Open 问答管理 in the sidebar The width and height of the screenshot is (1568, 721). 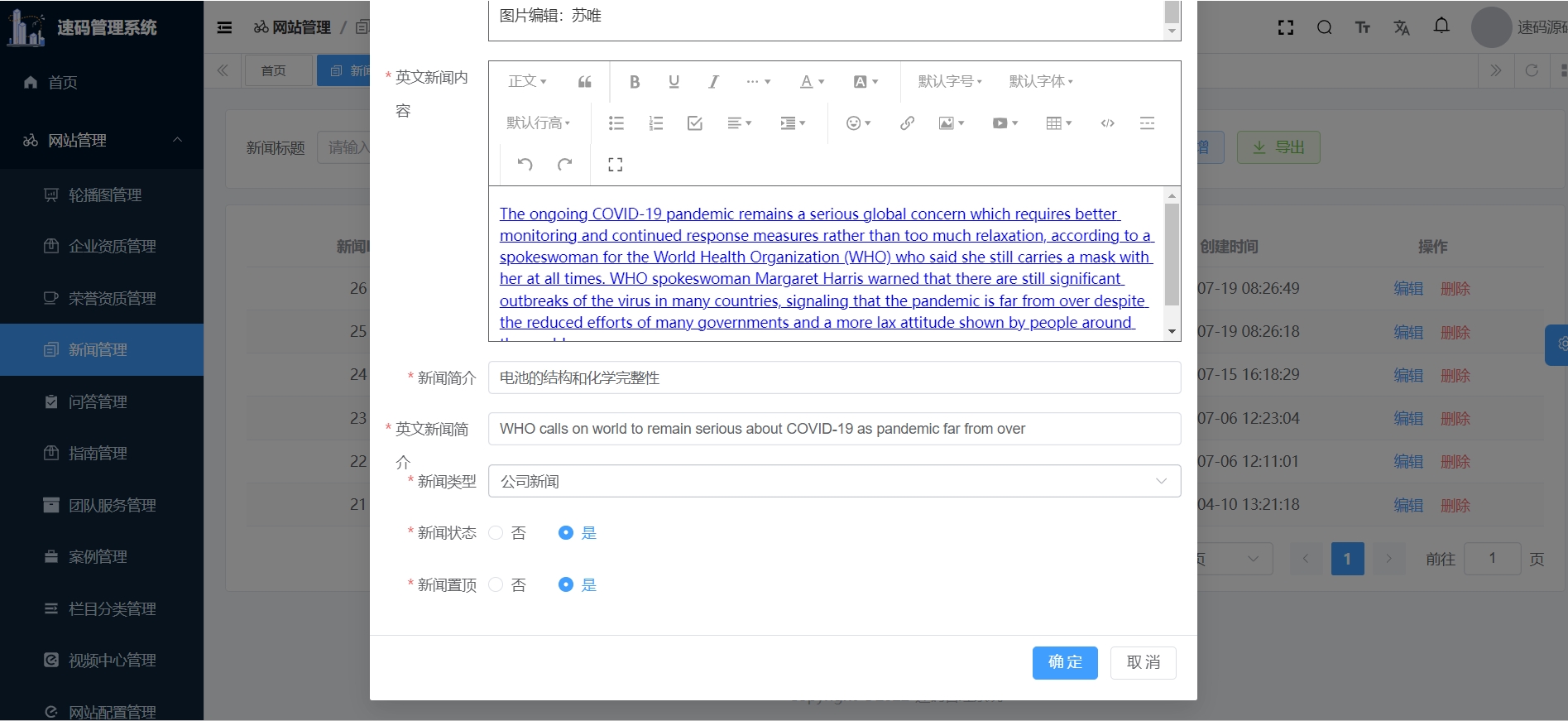pyautogui.click(x=98, y=402)
